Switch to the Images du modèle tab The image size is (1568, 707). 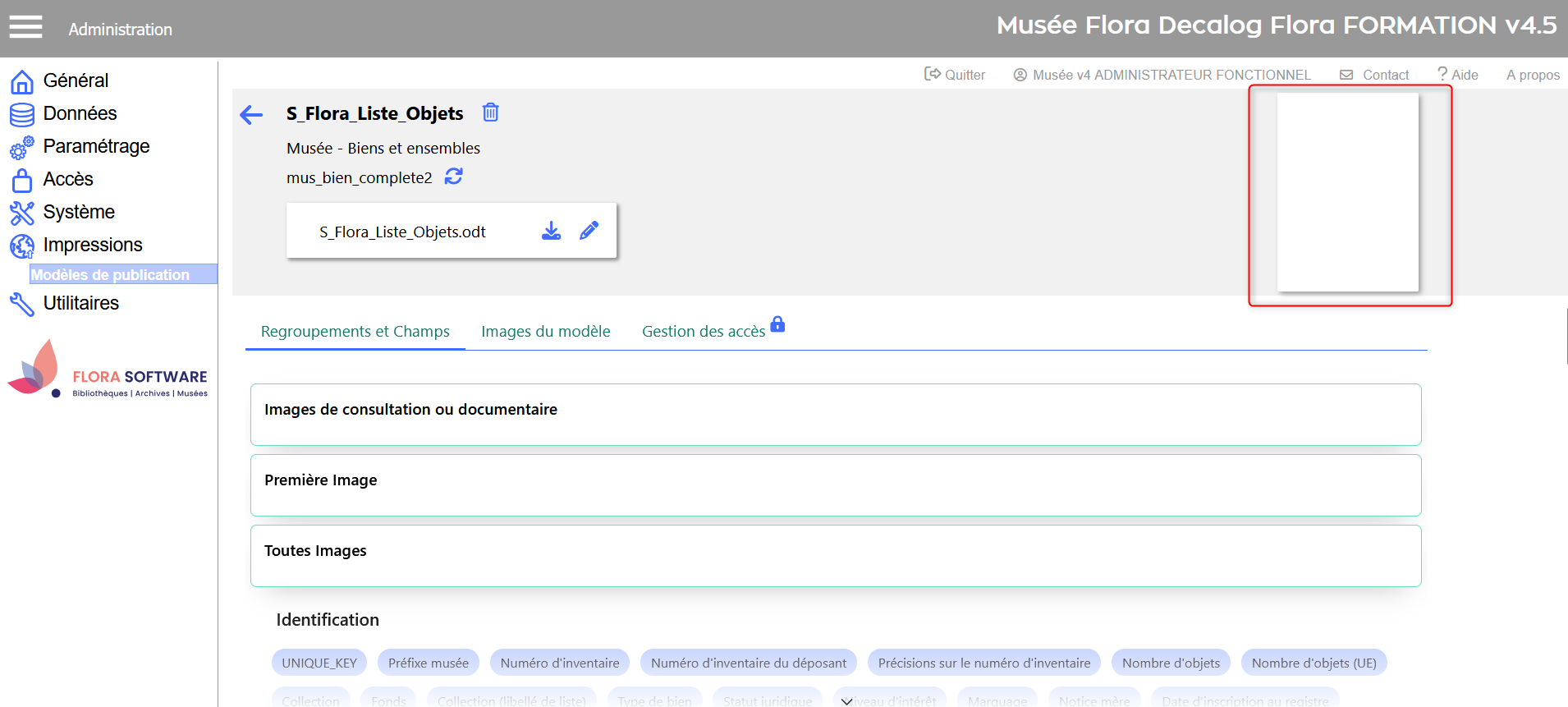(x=545, y=331)
